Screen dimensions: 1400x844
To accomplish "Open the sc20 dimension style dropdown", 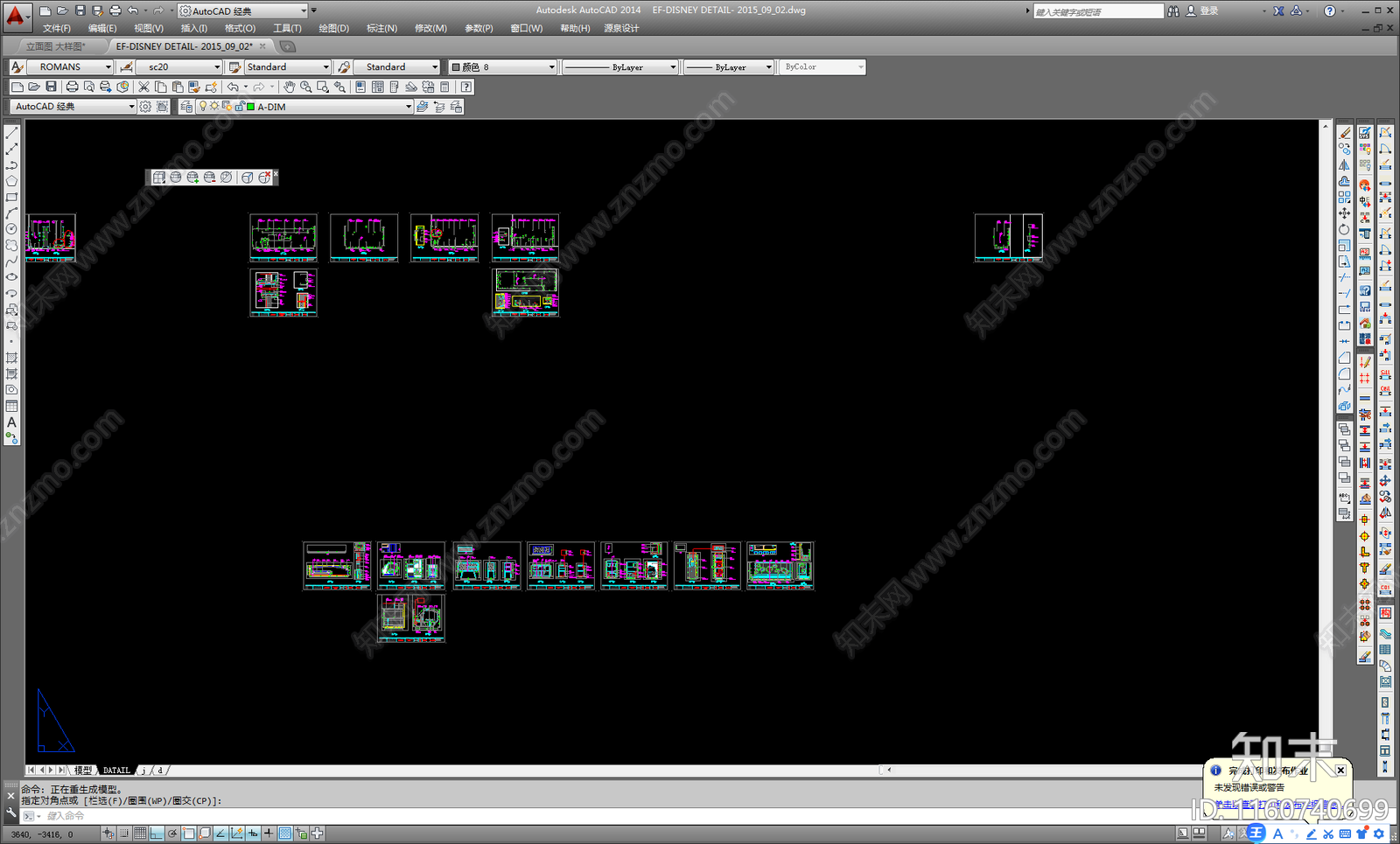I will pos(178,66).
